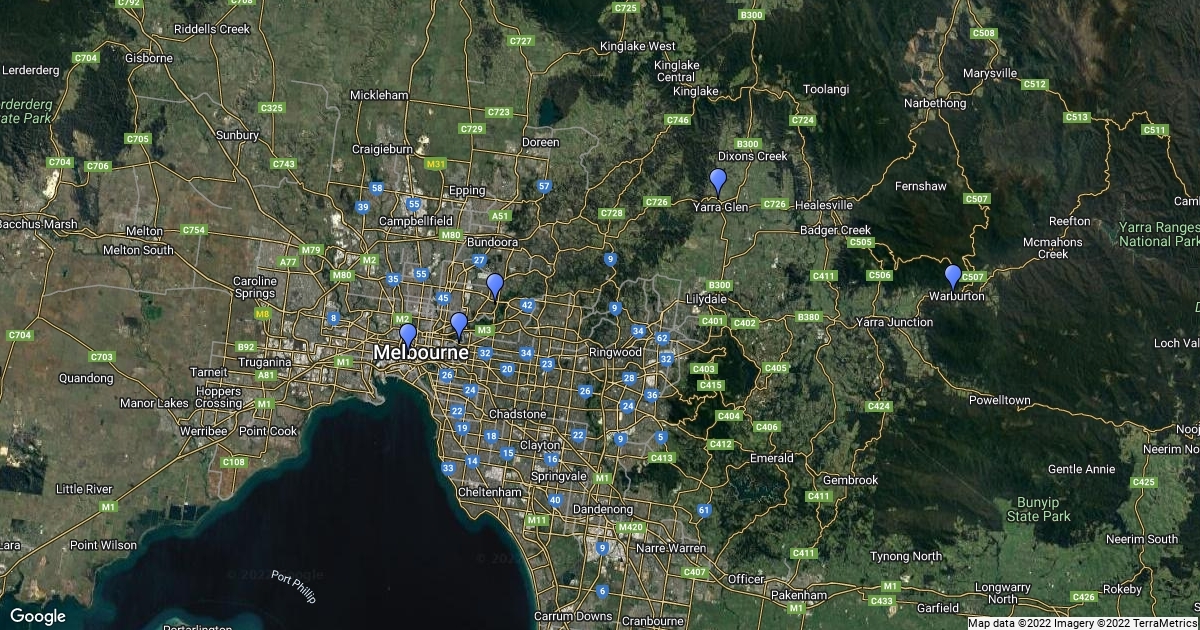
Task: Select the blue marker at Warburton
Action: tap(953, 275)
